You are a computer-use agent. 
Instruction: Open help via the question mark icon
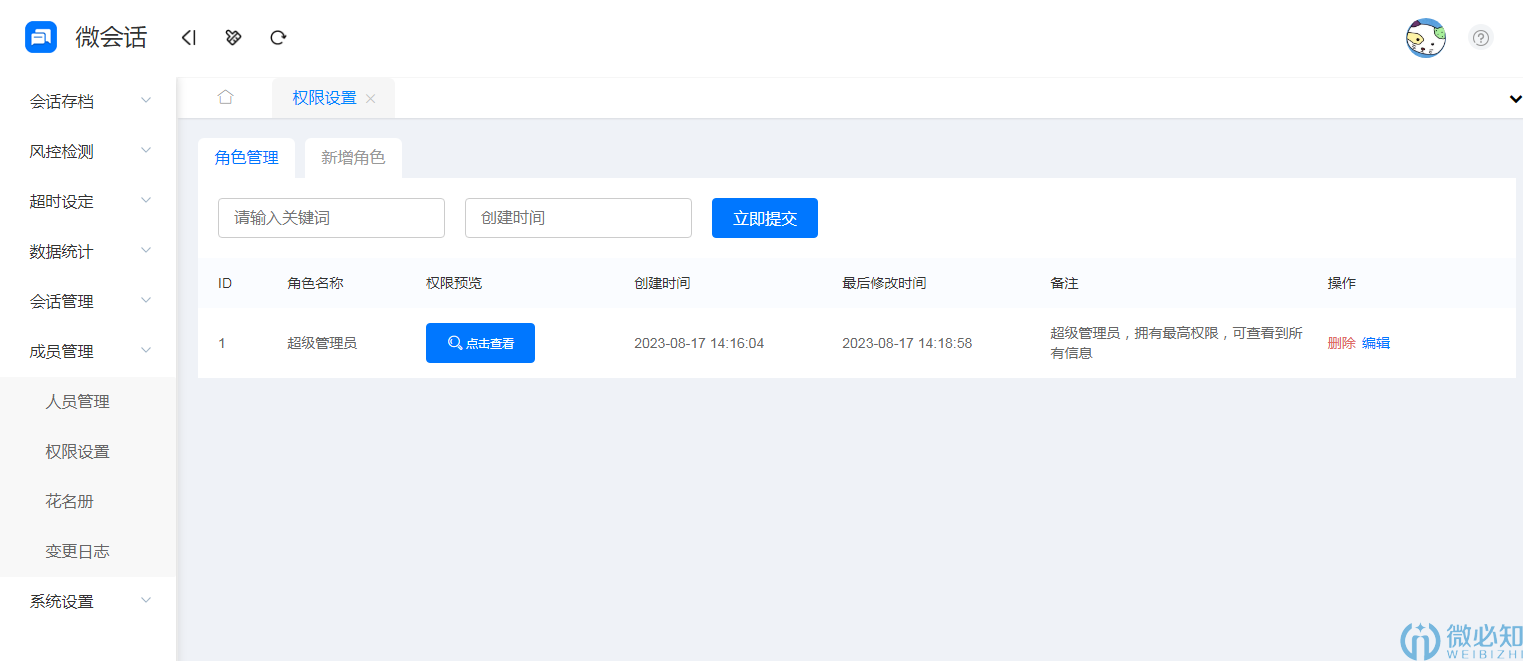coord(1481,37)
